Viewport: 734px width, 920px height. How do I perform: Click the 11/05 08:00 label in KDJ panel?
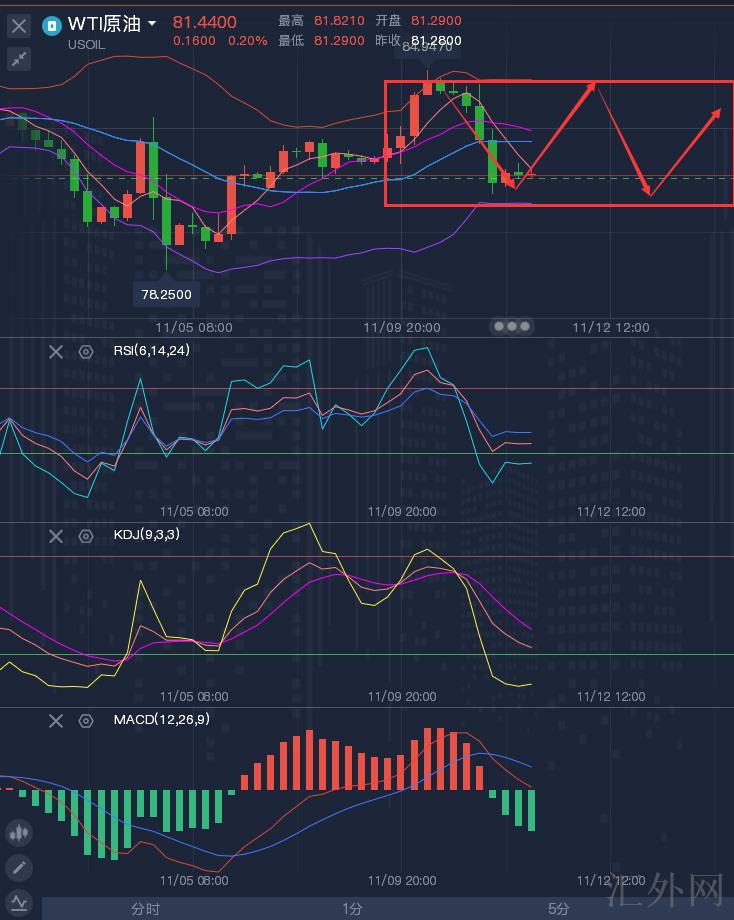(194, 696)
